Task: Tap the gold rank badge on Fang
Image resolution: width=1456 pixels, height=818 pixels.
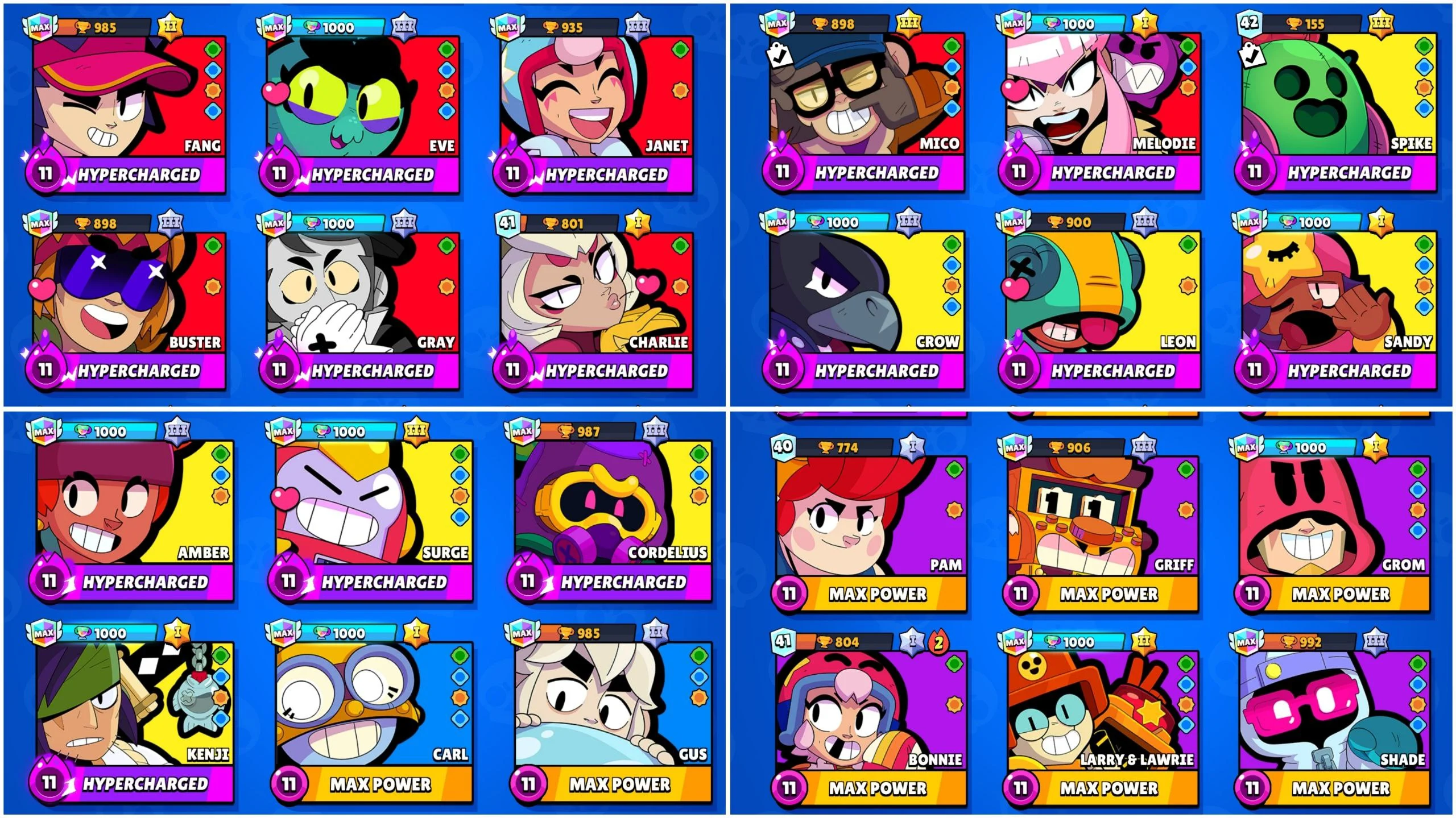Action: pos(170,27)
